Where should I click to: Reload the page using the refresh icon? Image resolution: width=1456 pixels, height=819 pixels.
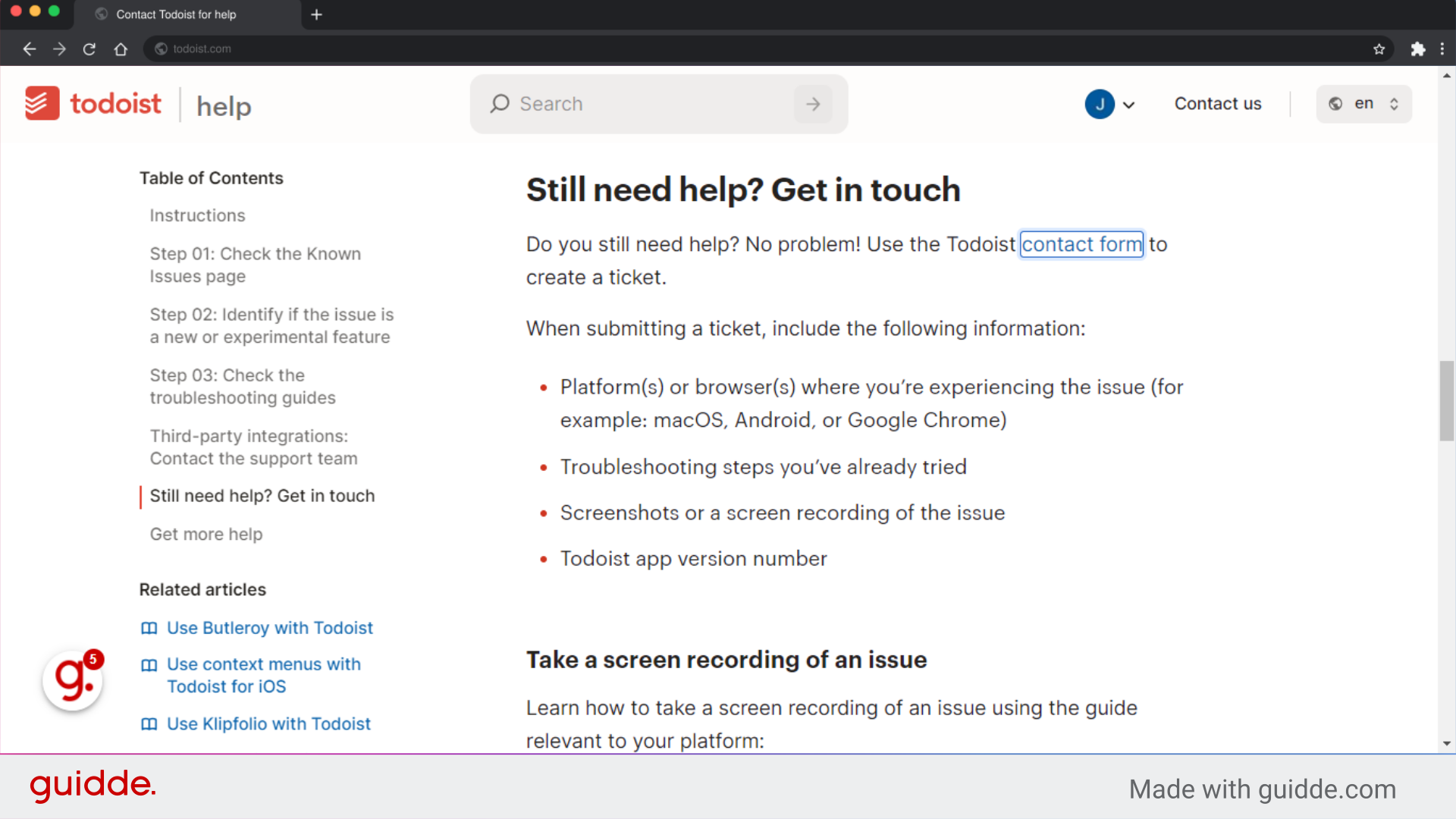point(89,49)
